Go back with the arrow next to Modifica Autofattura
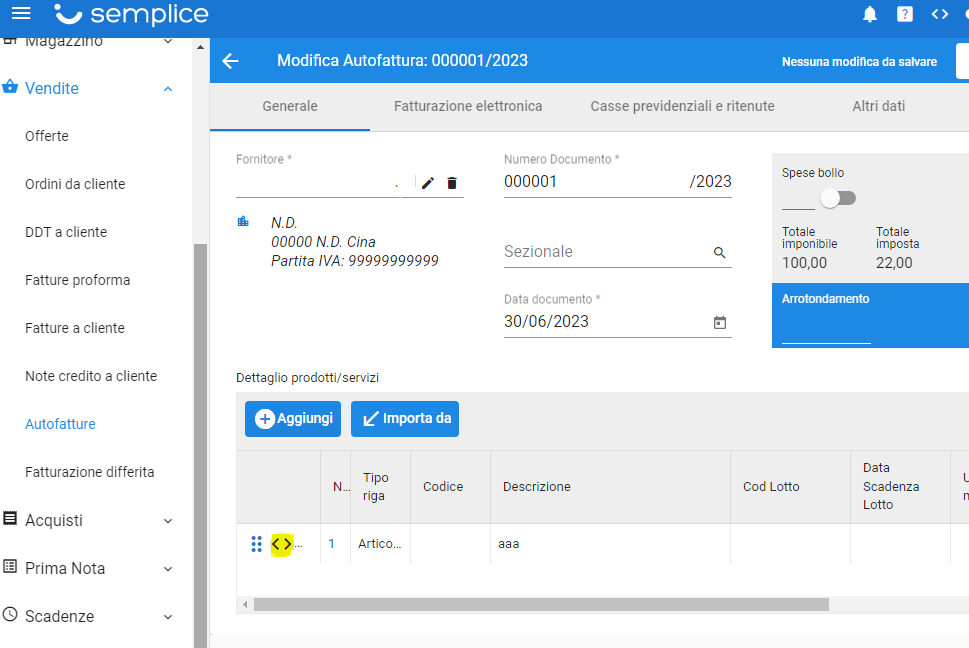 tap(231, 61)
